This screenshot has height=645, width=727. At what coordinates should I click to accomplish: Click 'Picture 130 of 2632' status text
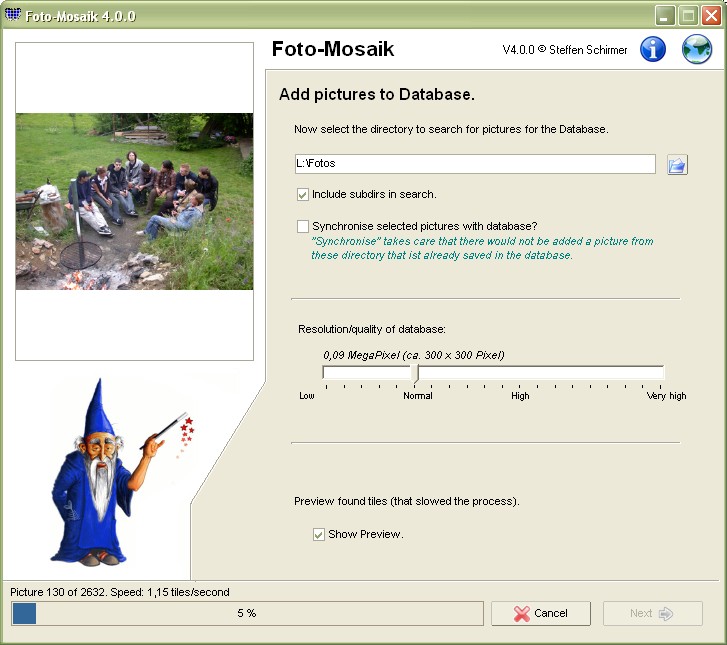[x=59, y=592]
